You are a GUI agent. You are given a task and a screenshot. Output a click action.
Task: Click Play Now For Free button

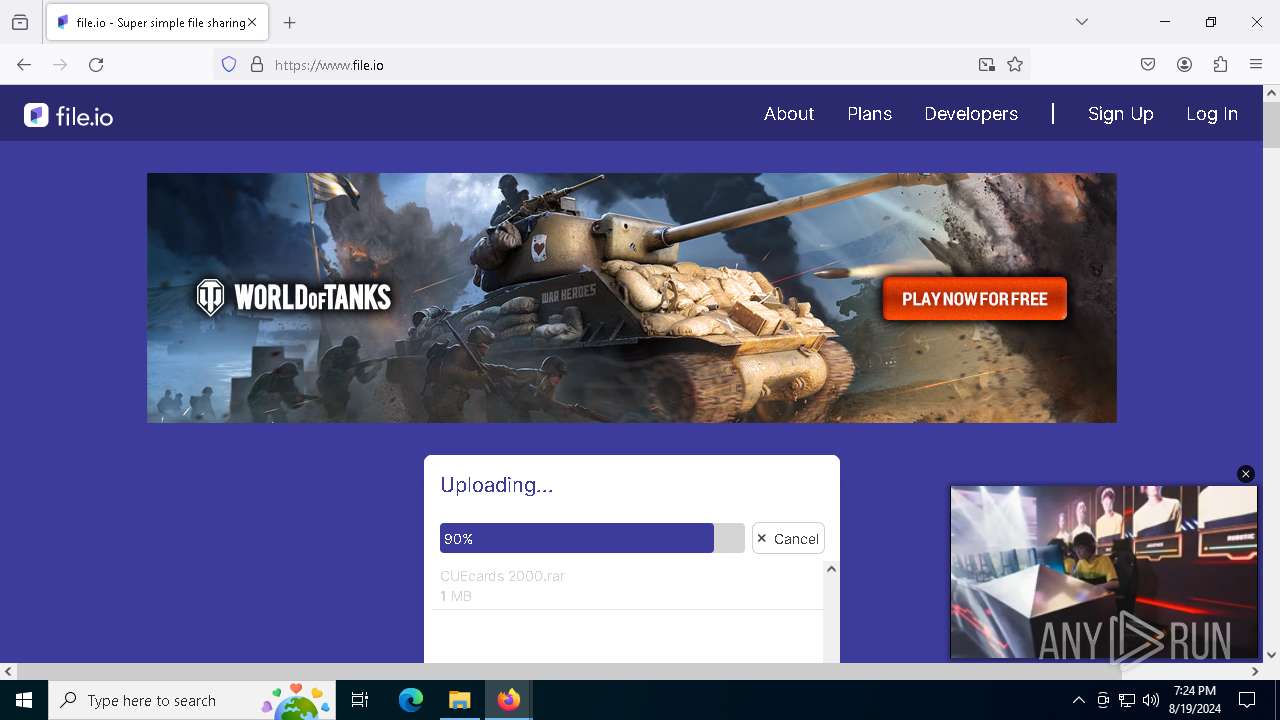(x=975, y=299)
